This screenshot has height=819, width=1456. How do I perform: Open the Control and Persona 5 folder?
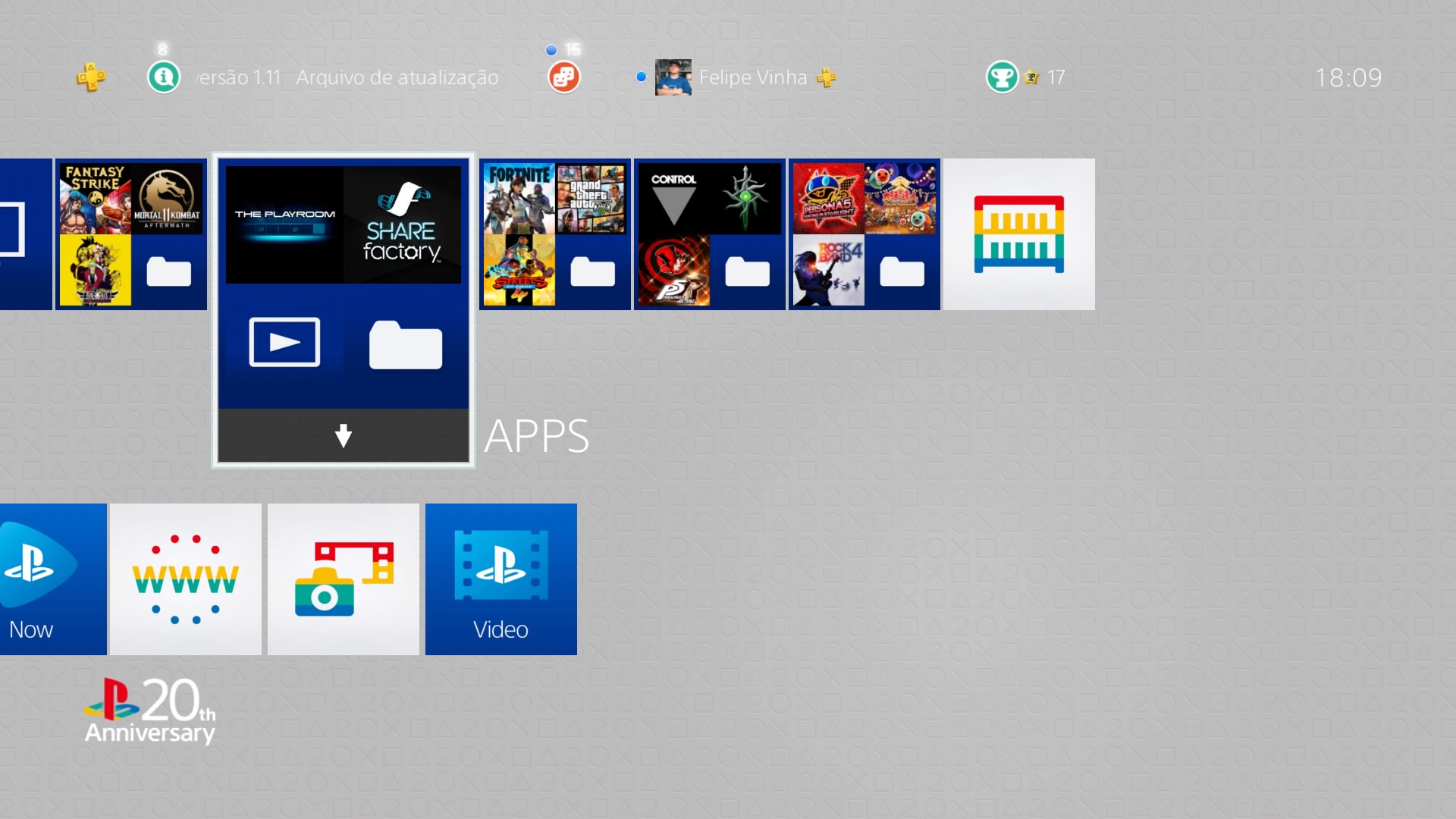(x=710, y=234)
